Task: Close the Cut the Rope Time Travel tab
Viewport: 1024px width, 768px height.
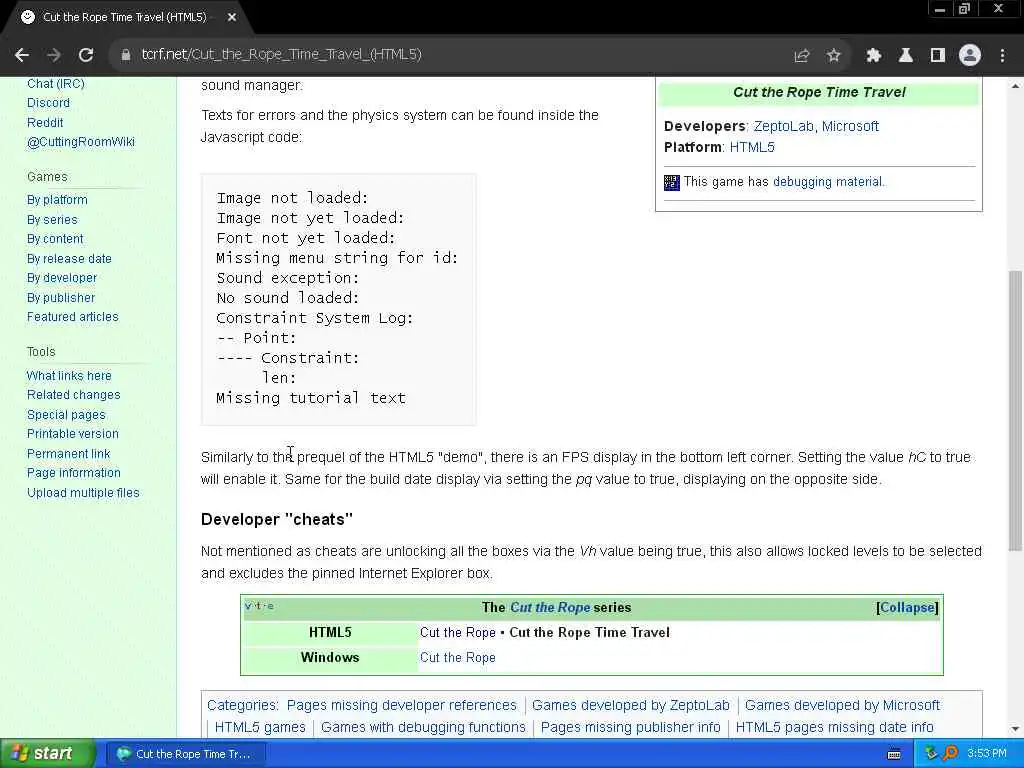Action: [232, 18]
